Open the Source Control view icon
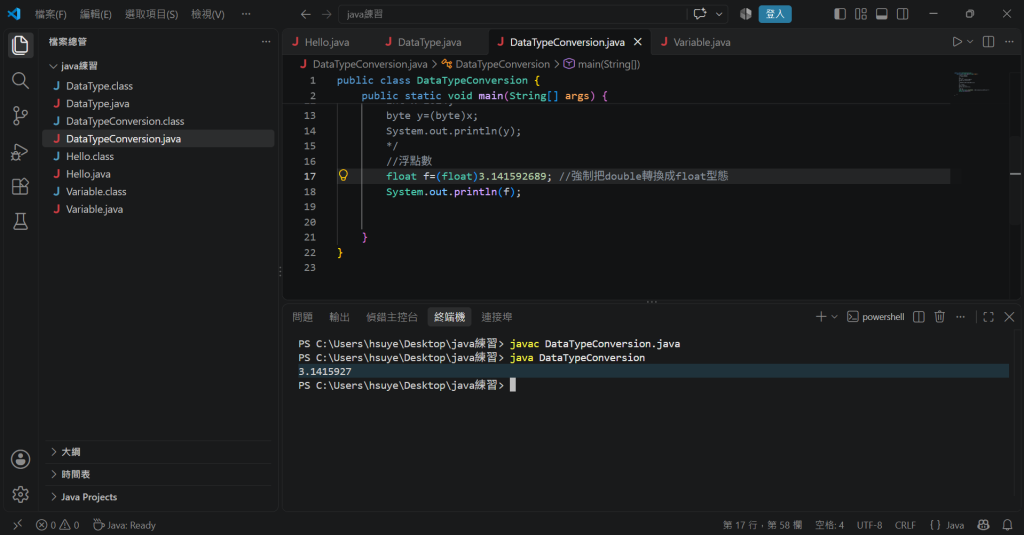Viewport: 1024px width, 535px height. point(20,116)
